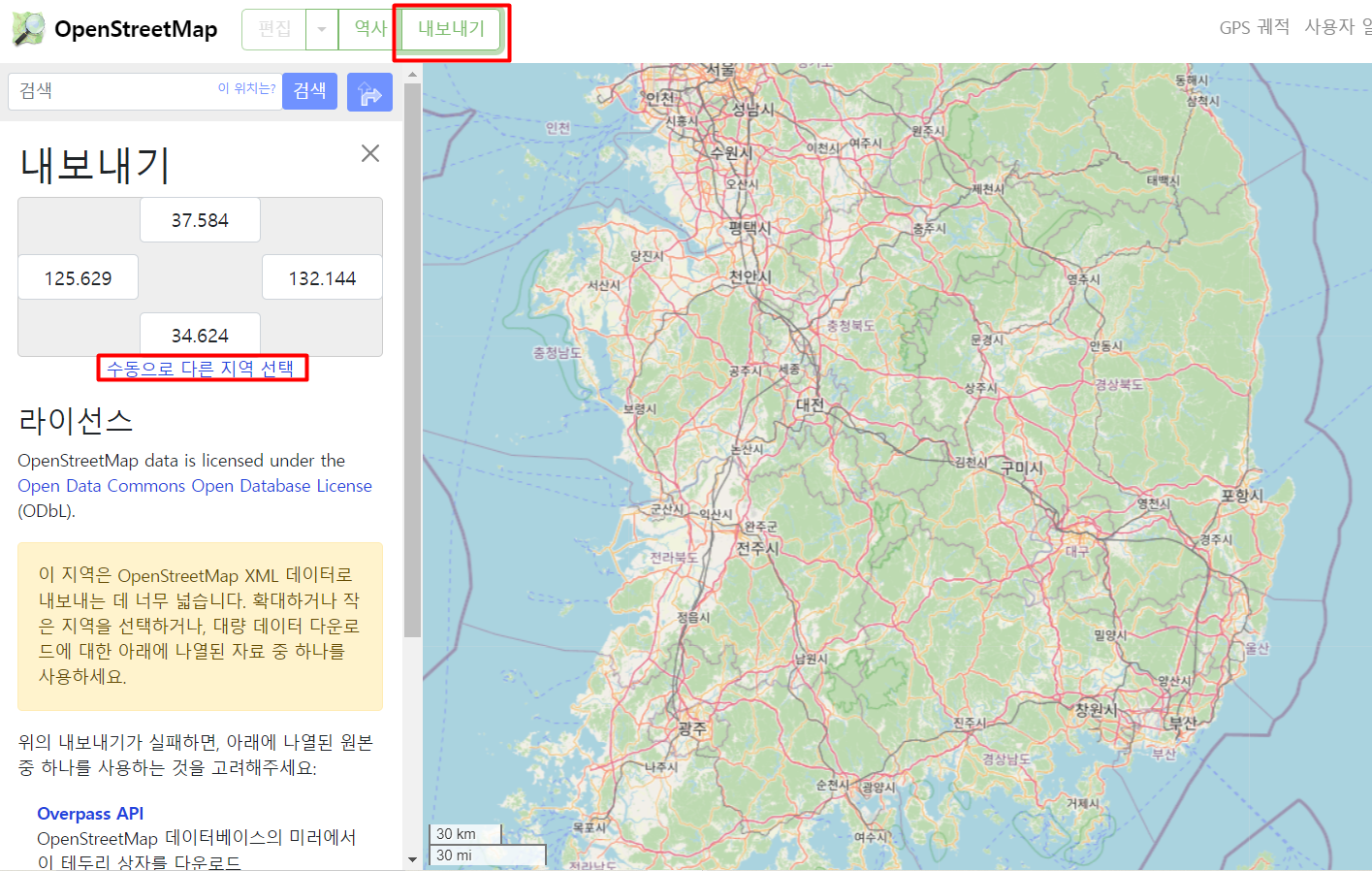
Task: Click 수원시 label on the map
Action: click(x=731, y=152)
